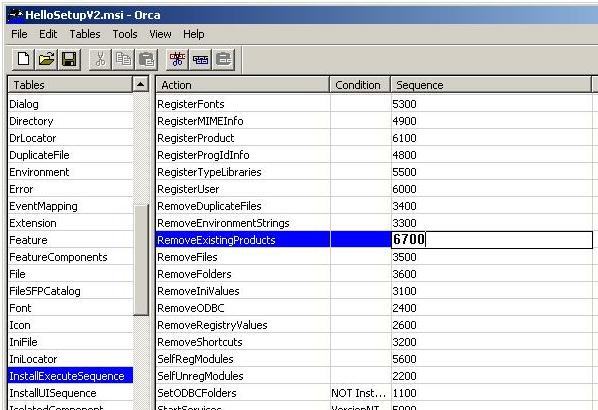Click the Copy toolbar icon
This screenshot has width=598, height=410.
[x=123, y=59]
